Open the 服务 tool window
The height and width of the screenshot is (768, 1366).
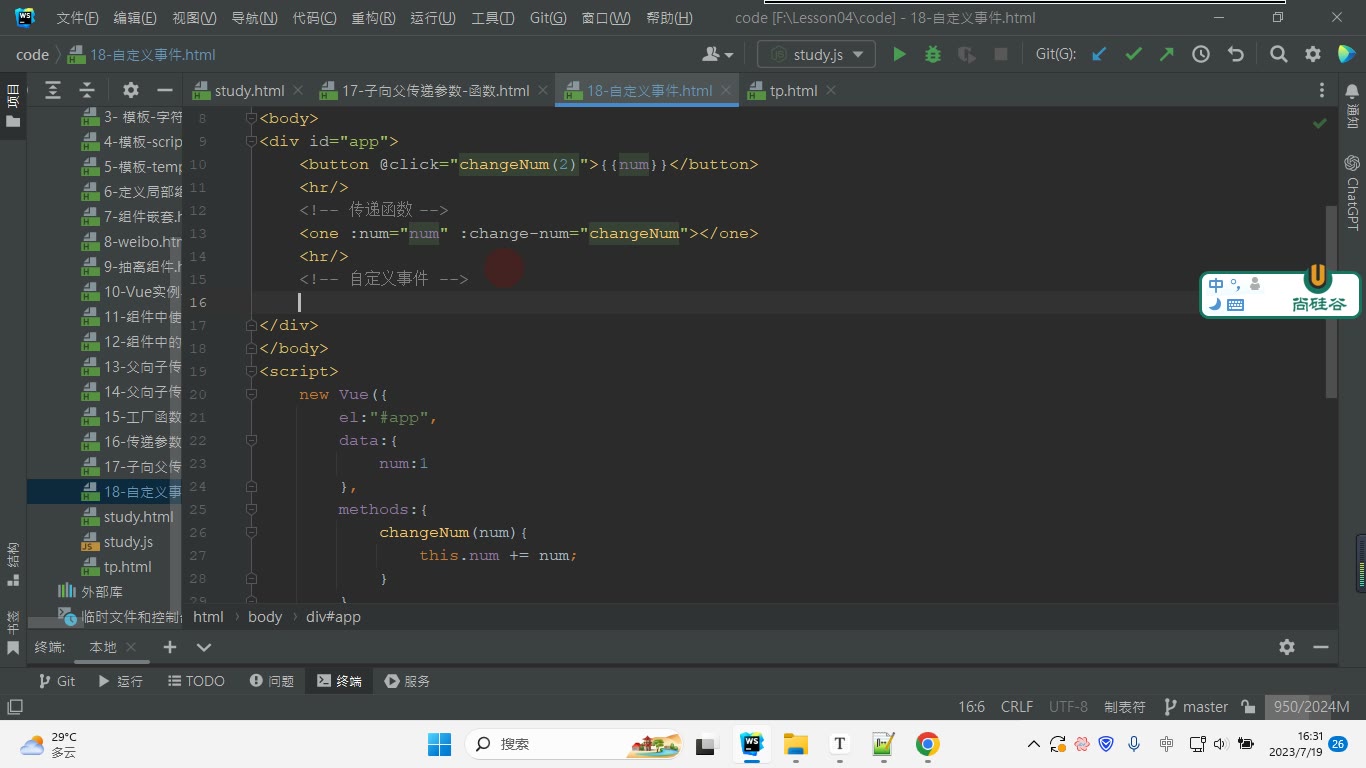407,681
